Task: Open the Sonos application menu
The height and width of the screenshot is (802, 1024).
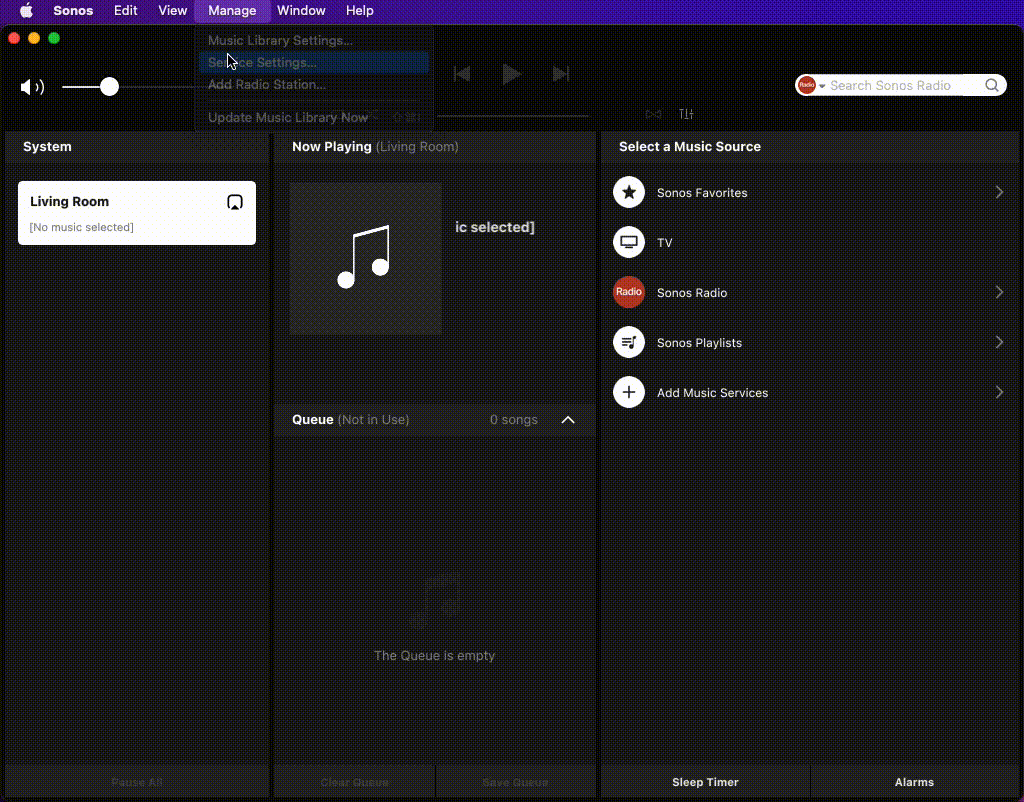Action: [73, 10]
